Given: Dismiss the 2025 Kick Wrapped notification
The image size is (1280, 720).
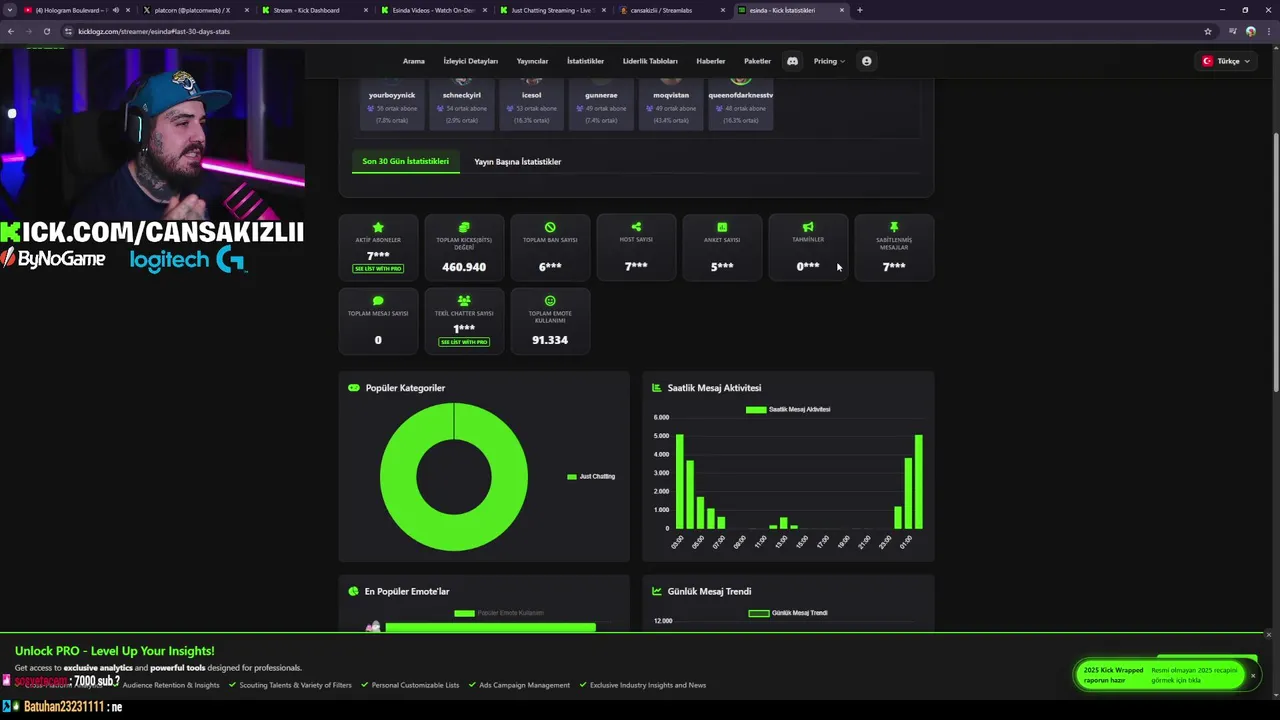Looking at the screenshot, I should point(1252,675).
